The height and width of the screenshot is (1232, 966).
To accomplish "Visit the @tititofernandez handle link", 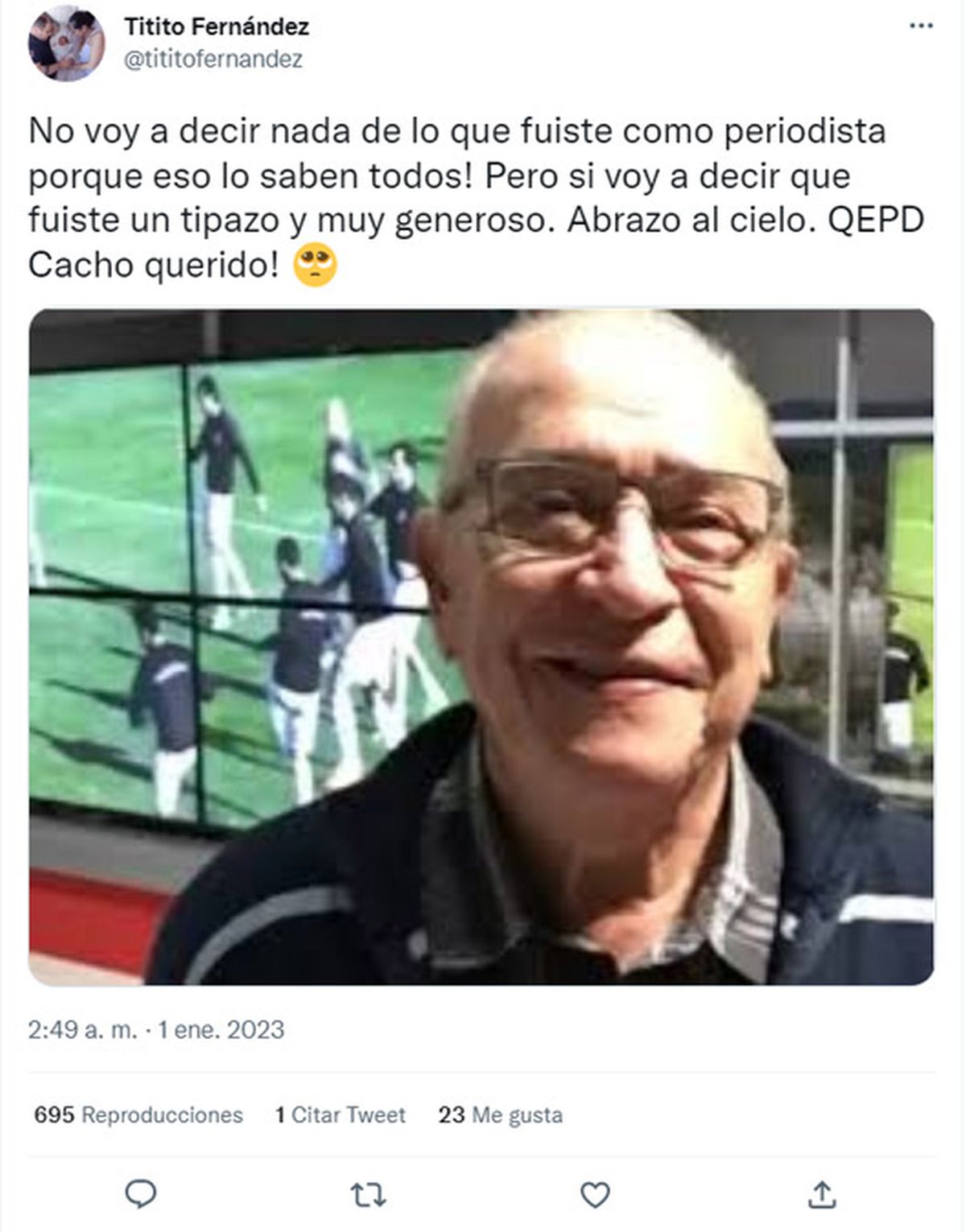I will [x=213, y=60].
